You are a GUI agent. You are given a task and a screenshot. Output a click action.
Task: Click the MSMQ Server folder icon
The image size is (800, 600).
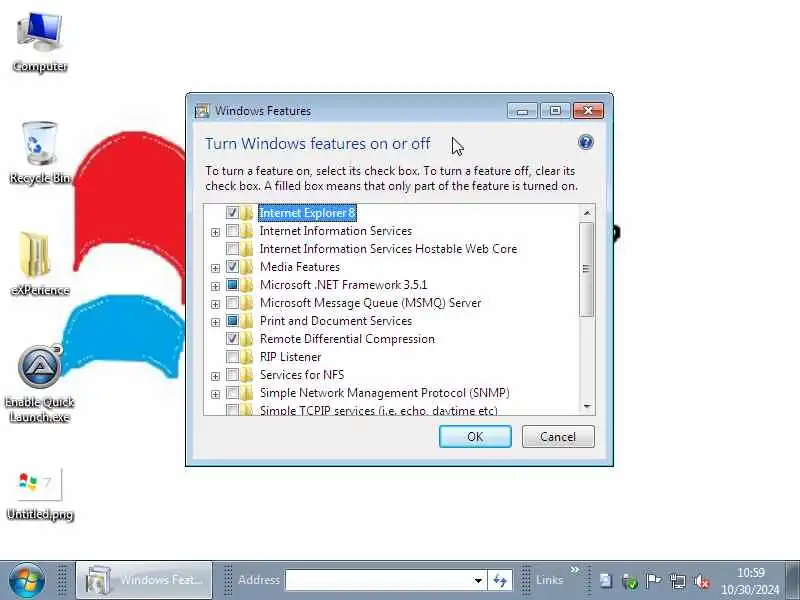coord(247,303)
